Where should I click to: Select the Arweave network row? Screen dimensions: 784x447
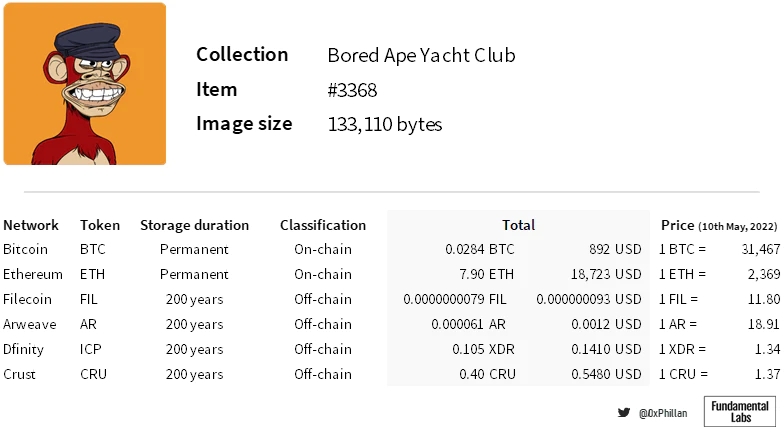click(30, 324)
